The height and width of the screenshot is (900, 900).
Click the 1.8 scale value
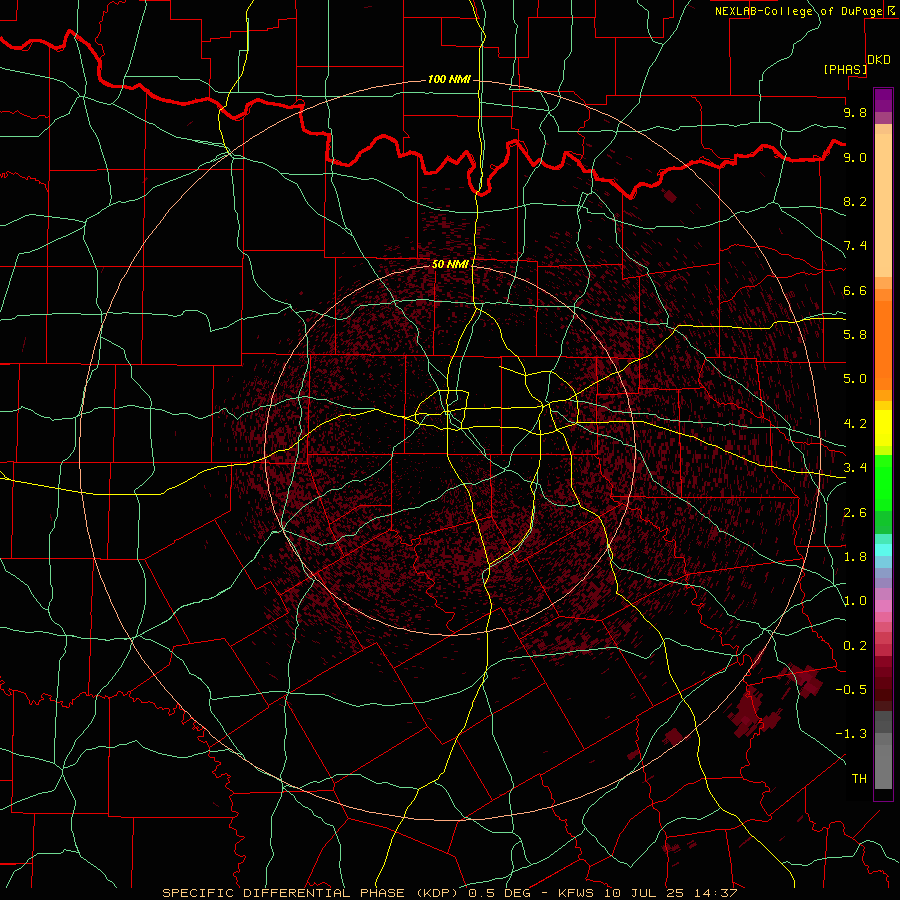855,557
